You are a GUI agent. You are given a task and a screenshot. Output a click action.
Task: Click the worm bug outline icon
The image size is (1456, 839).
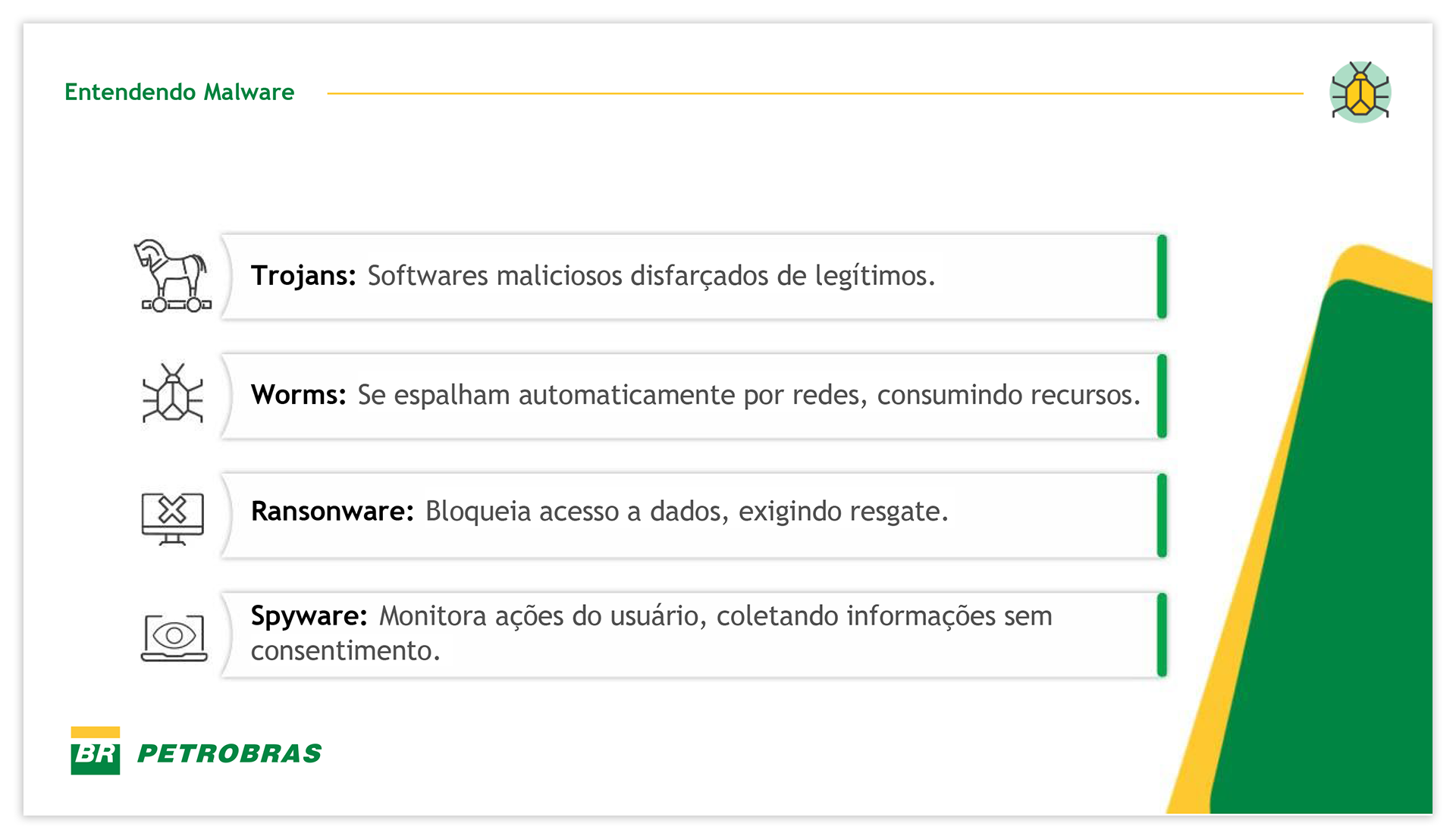[x=173, y=394]
